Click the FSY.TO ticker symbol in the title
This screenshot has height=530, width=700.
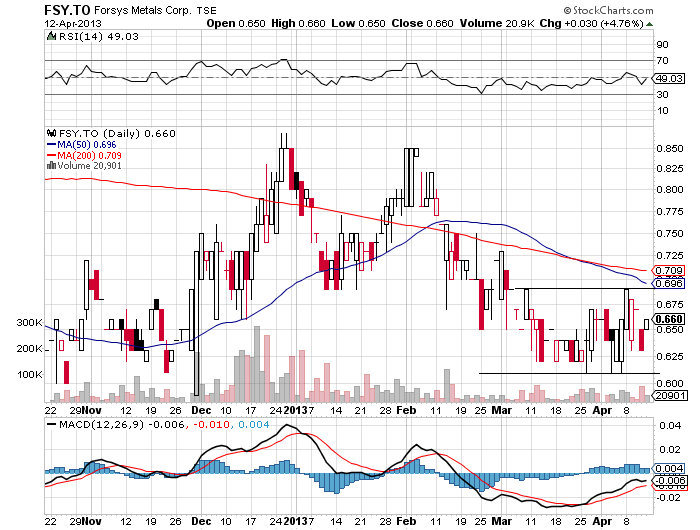67,10
